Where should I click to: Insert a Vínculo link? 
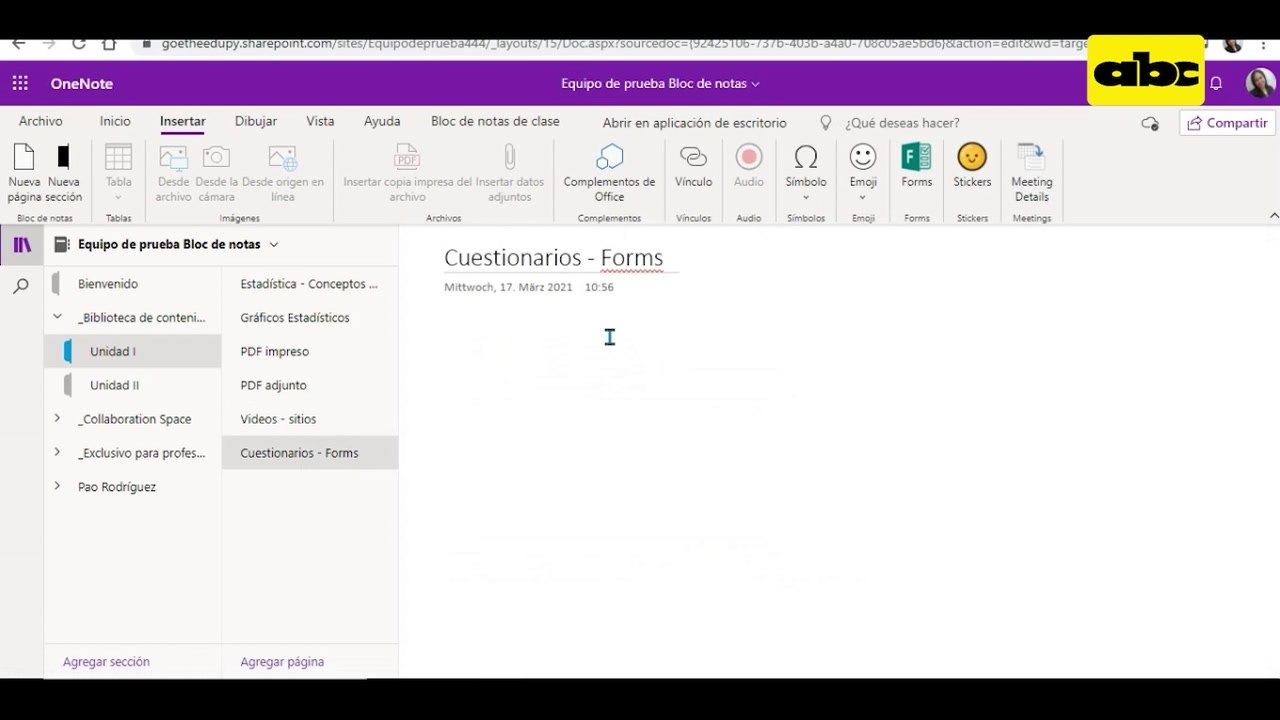(693, 167)
